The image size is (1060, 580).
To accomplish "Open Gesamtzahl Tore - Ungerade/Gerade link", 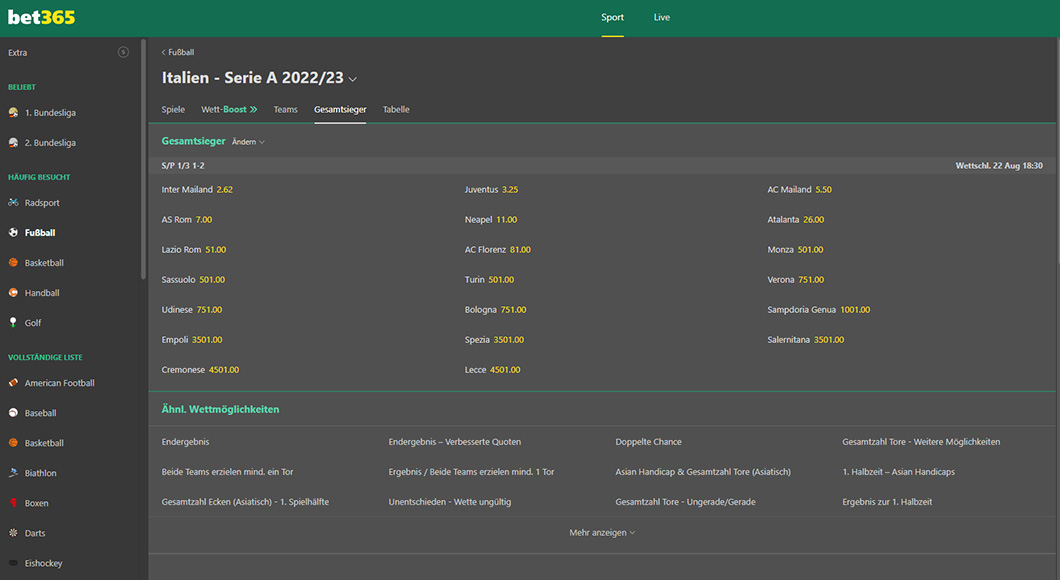I will [x=685, y=502].
